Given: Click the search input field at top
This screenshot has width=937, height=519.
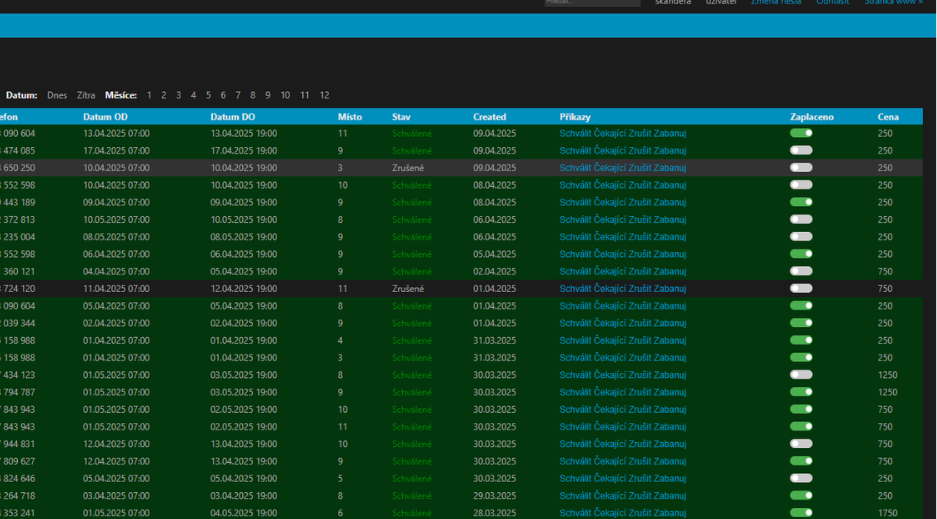Looking at the screenshot, I should click(592, 2).
